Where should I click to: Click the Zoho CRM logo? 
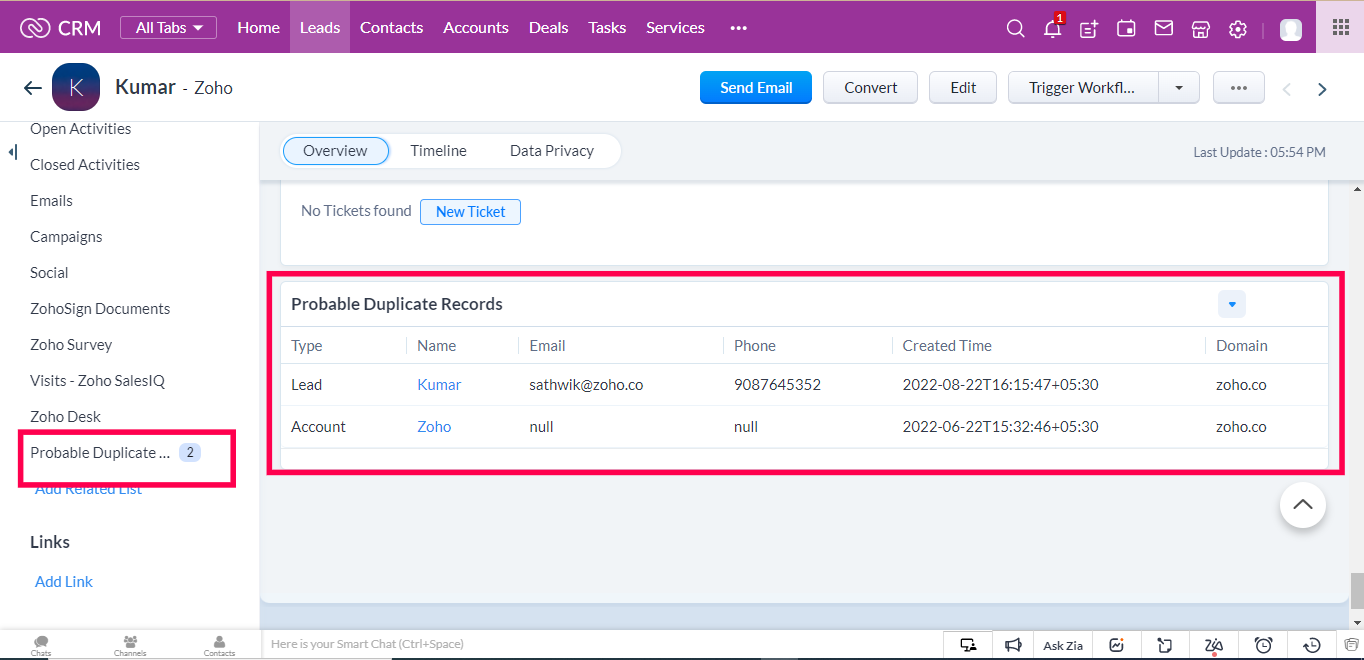coord(60,28)
